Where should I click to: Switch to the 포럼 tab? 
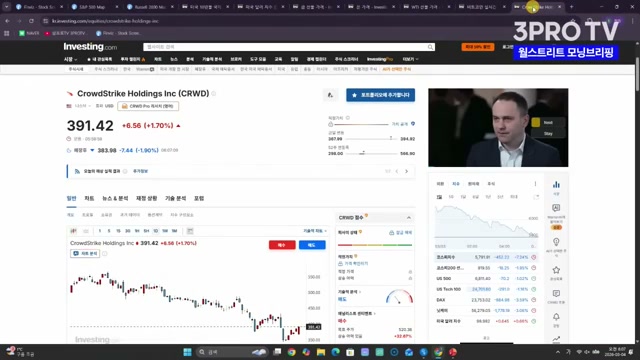(199, 198)
